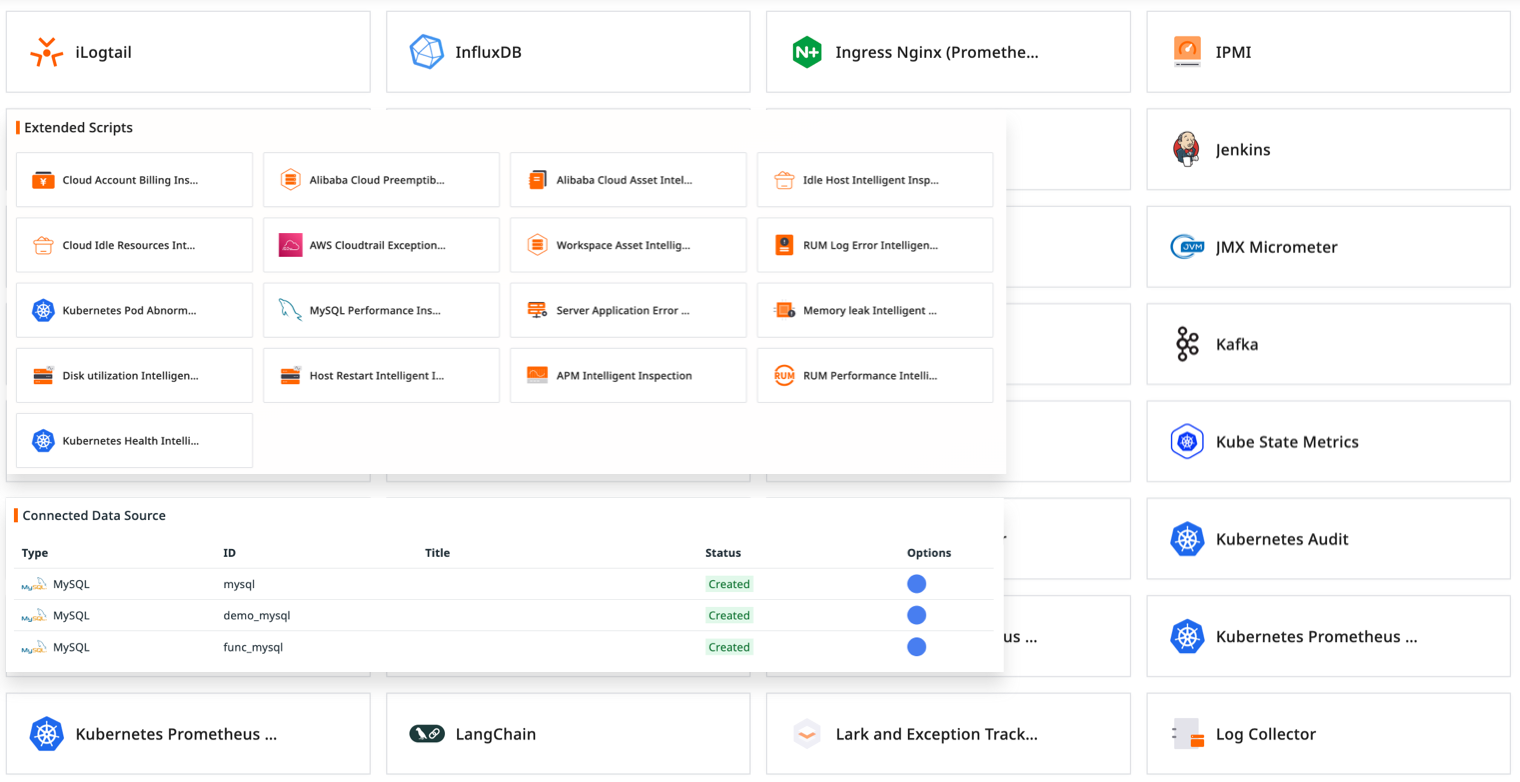Click the 'Kafka' card label
Viewport: 1520px width, 782px height.
coord(1237,344)
